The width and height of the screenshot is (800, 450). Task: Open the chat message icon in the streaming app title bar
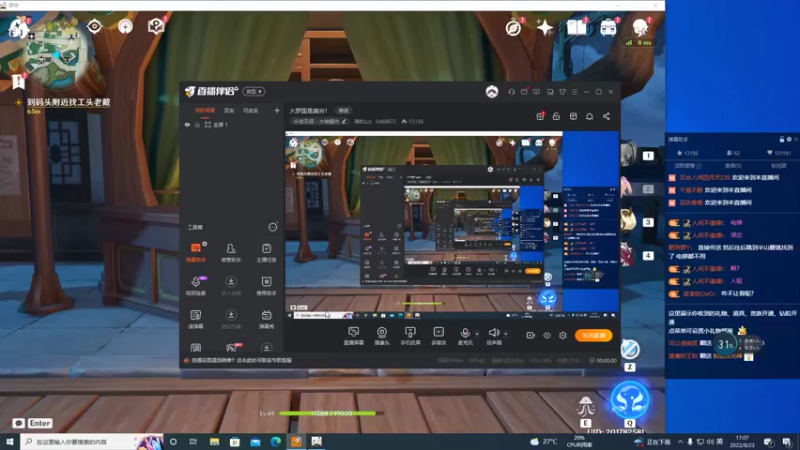click(x=536, y=92)
